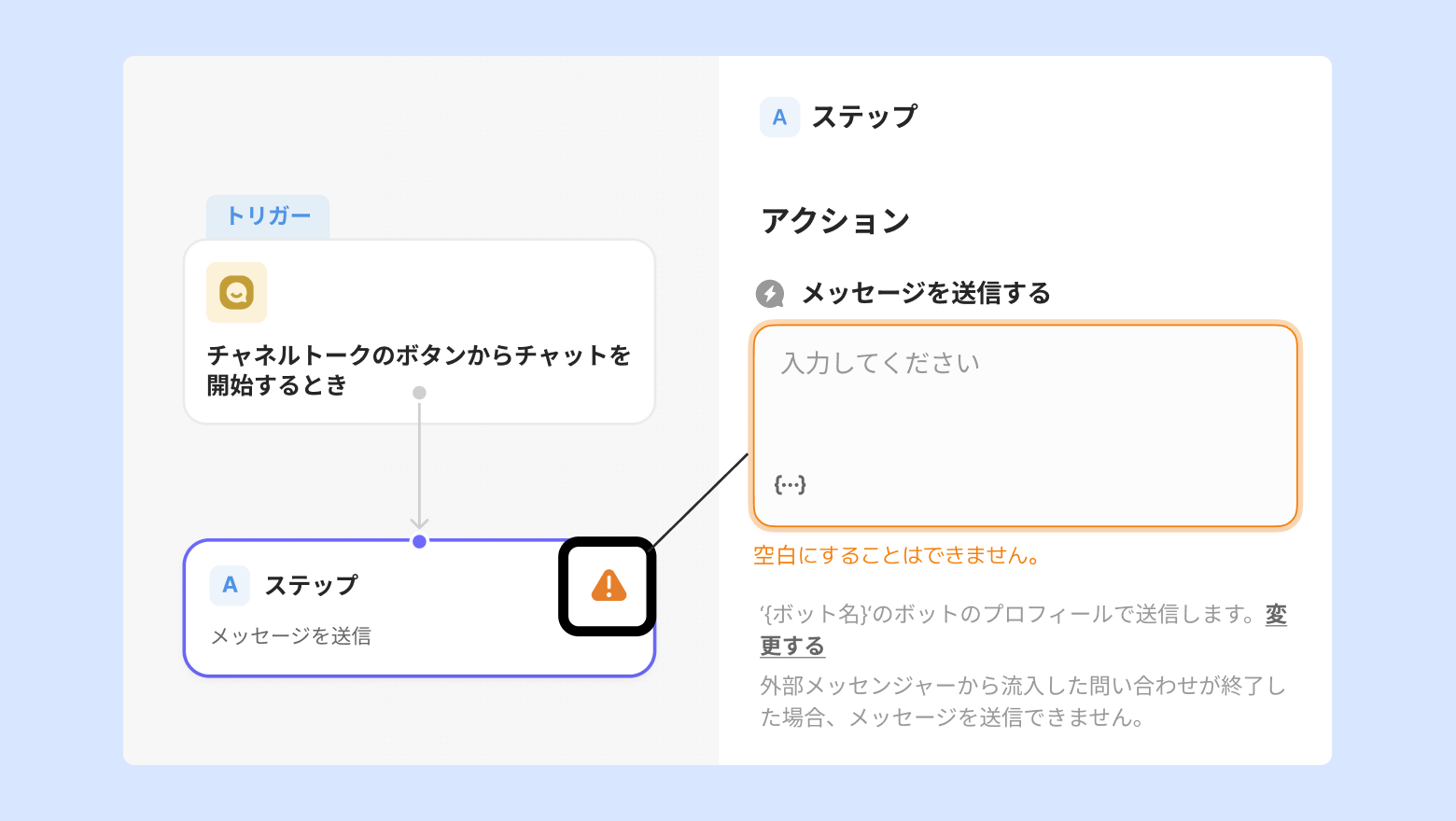
Task: Focus the 入力してください message input field
Action: 1025,410
